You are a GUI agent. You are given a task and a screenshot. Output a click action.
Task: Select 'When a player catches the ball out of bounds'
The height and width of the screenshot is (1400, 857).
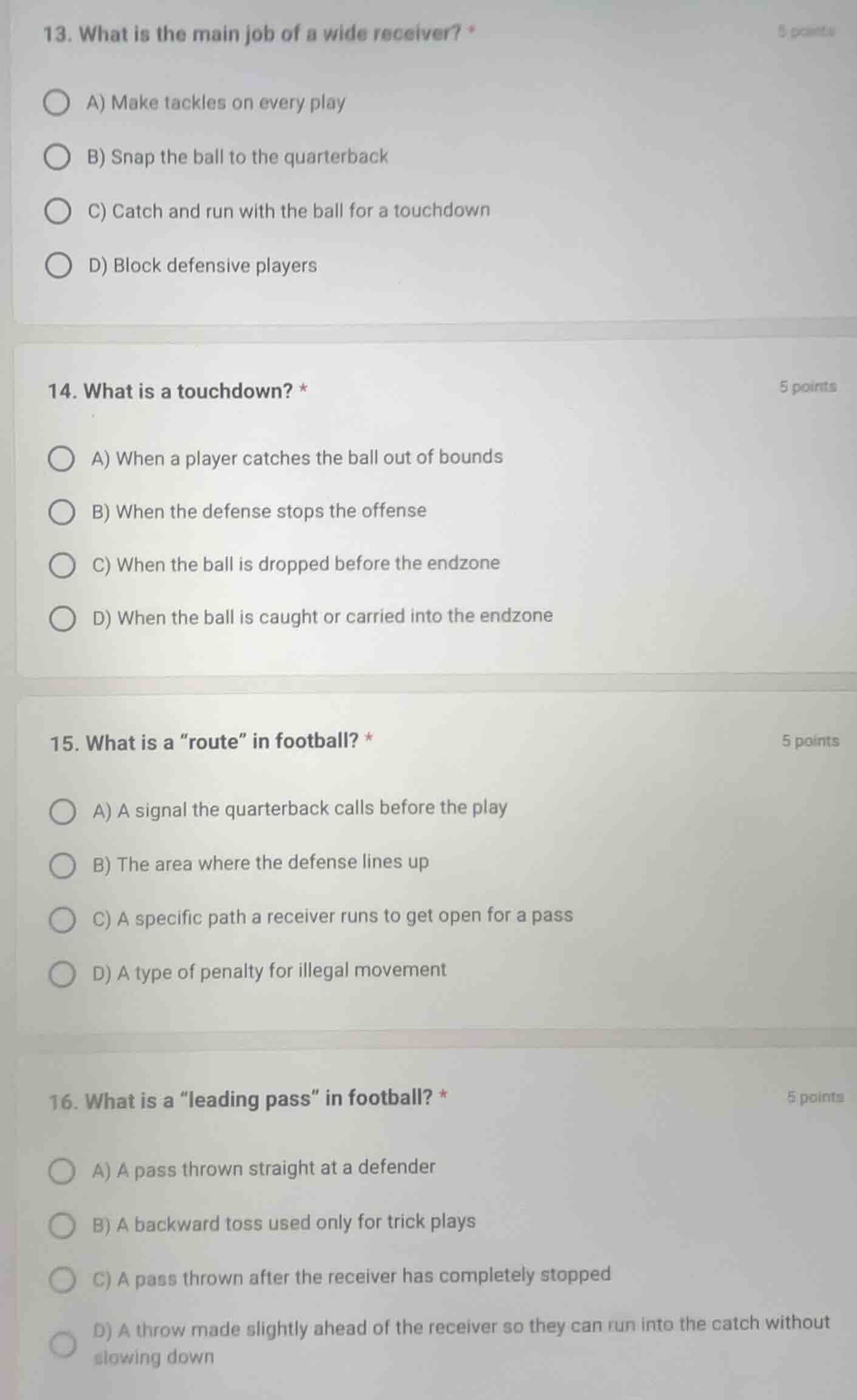62,459
